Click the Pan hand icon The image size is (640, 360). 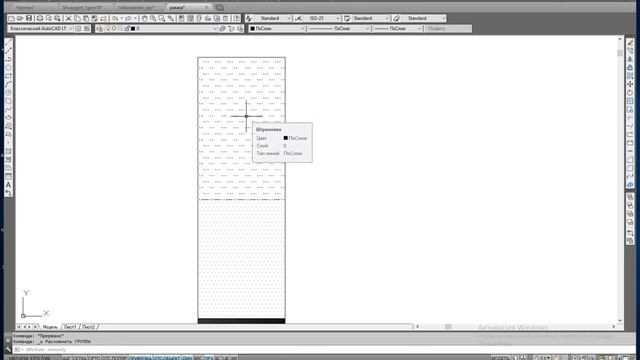coord(144,18)
